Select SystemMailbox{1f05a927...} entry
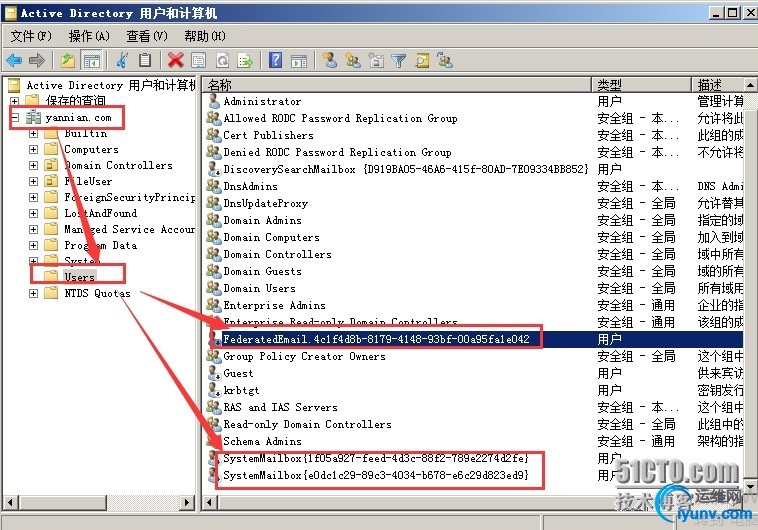The width and height of the screenshot is (758, 530). (376, 458)
